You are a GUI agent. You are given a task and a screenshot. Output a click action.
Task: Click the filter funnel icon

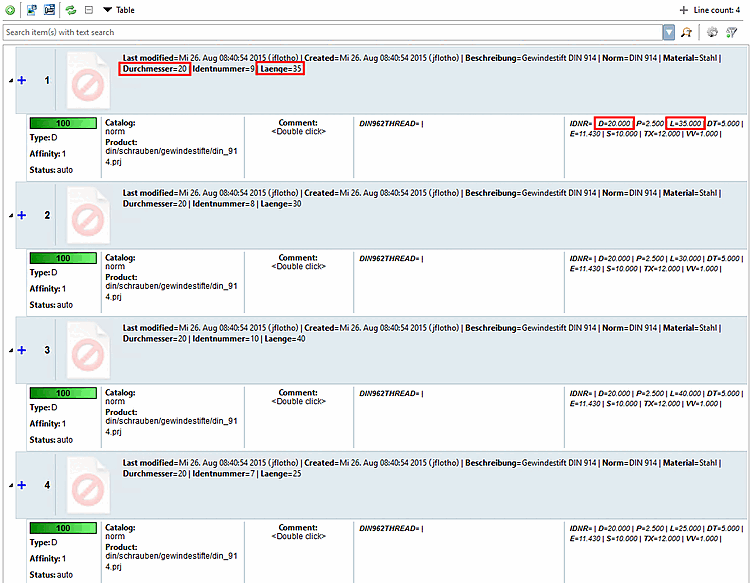click(731, 32)
